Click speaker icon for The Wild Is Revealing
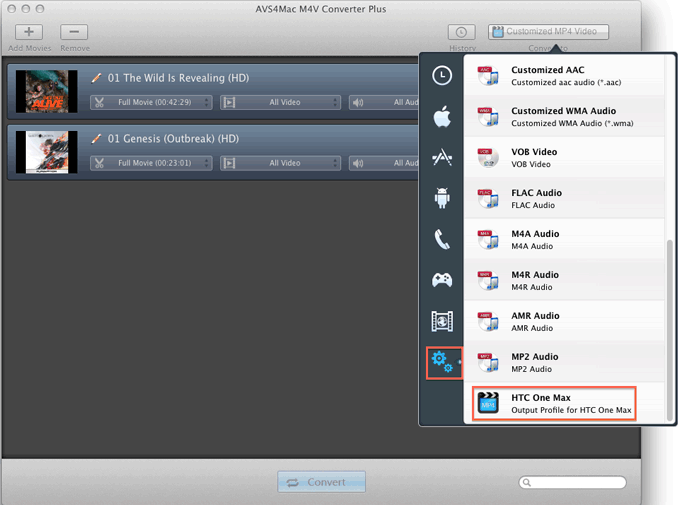 (x=358, y=102)
